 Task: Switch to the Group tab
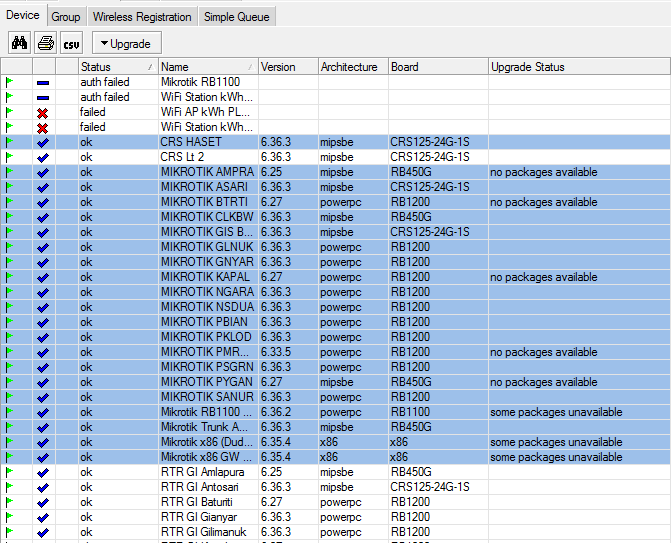tap(66, 17)
